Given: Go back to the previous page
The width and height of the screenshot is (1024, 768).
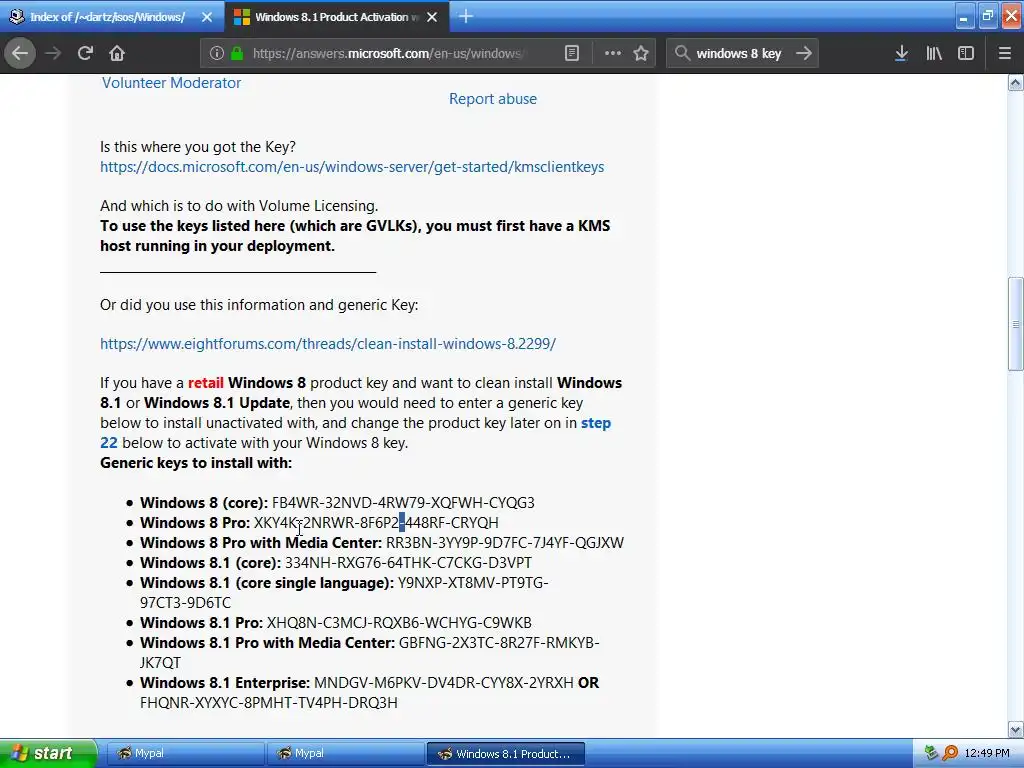Looking at the screenshot, I should (x=20, y=53).
